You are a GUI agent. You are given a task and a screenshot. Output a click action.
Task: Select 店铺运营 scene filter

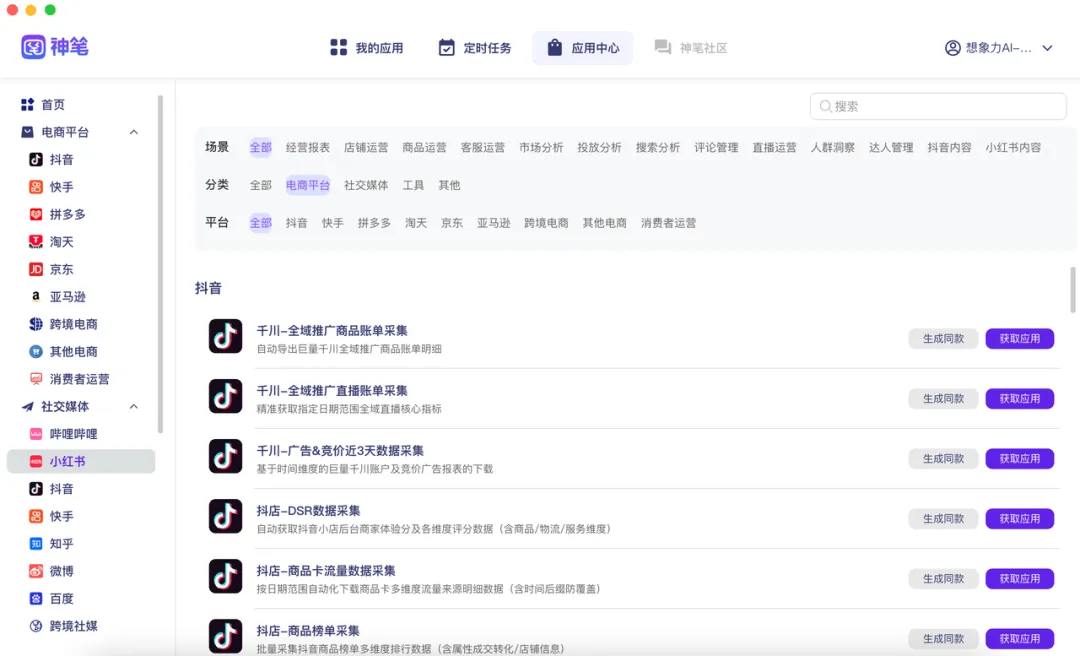(x=366, y=147)
